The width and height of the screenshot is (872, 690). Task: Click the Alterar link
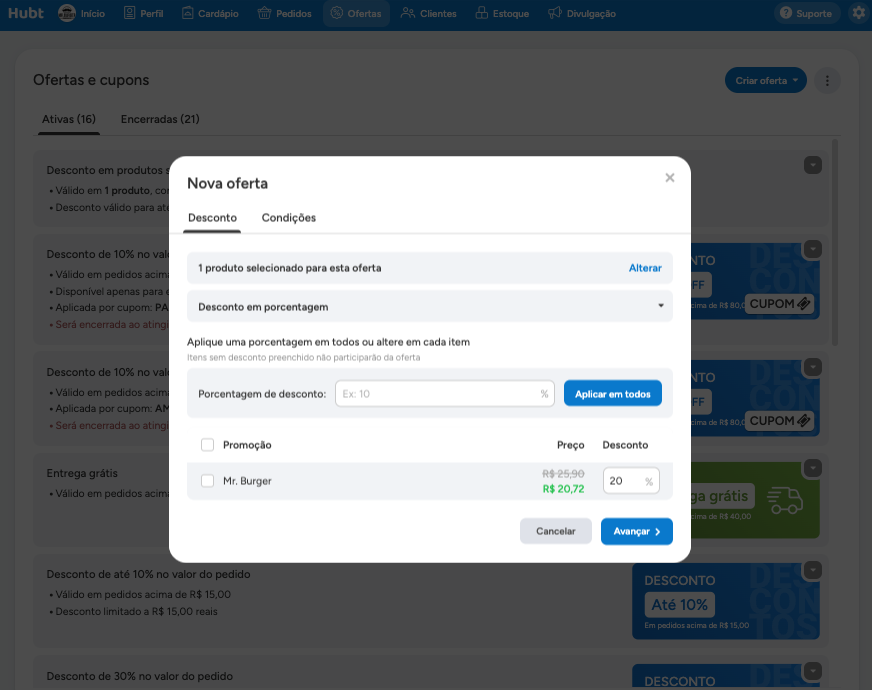(645, 268)
